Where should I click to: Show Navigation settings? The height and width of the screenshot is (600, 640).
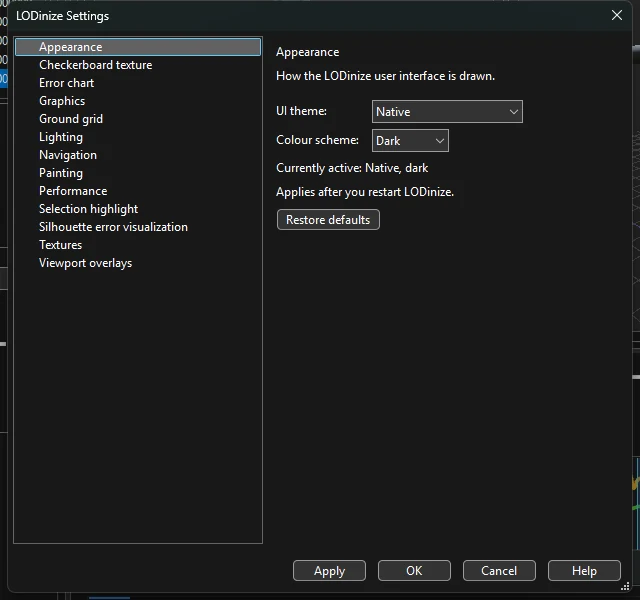pos(138,155)
